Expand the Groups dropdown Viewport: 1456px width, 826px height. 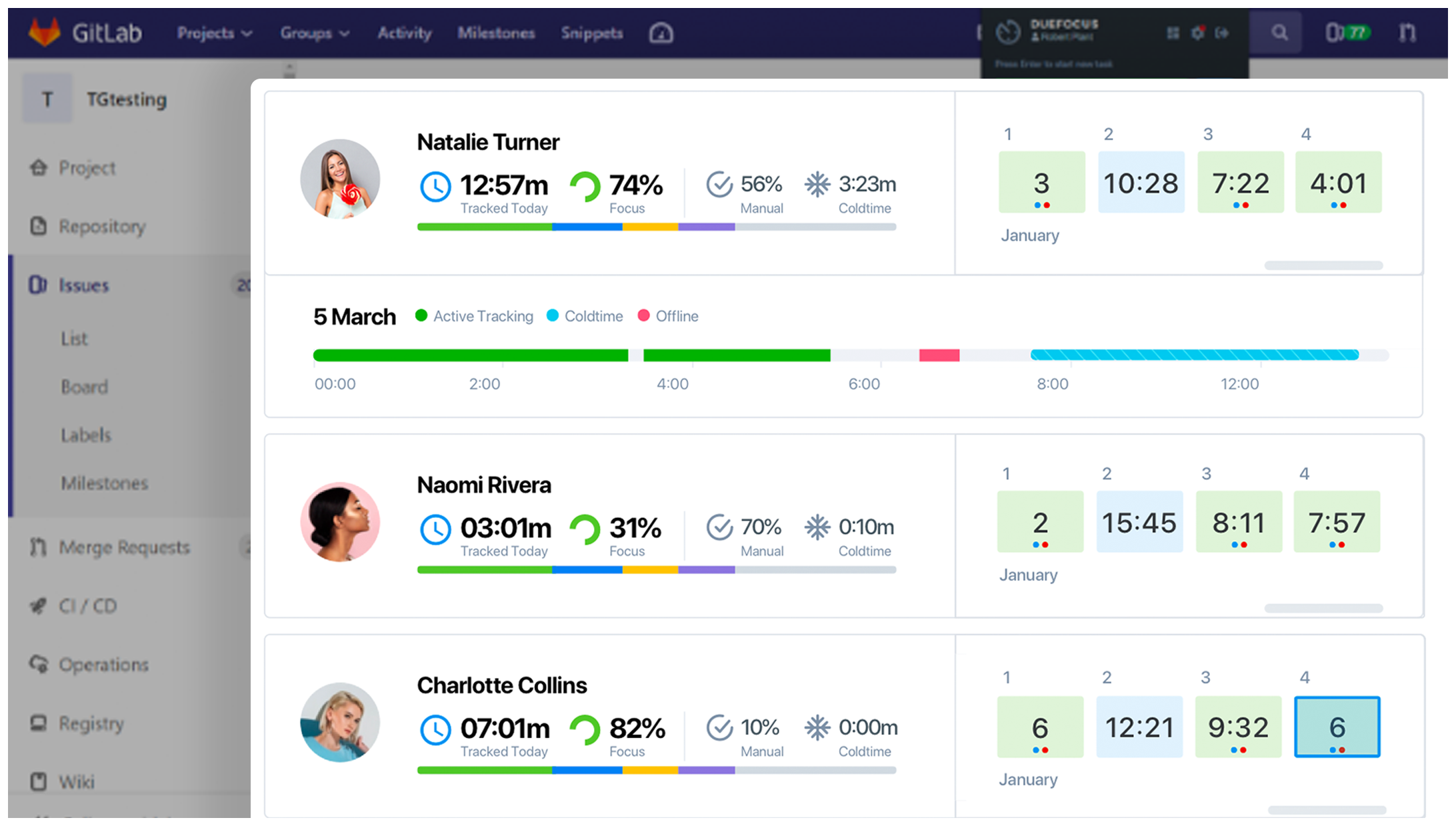314,33
